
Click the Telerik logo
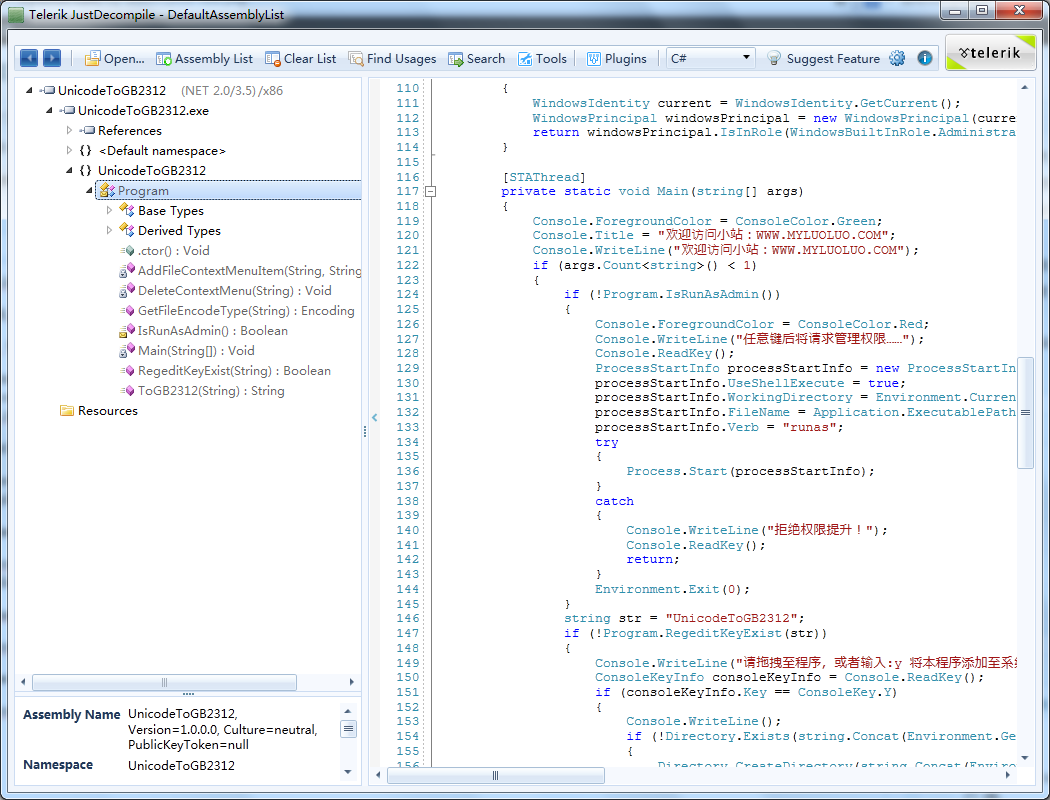point(990,53)
